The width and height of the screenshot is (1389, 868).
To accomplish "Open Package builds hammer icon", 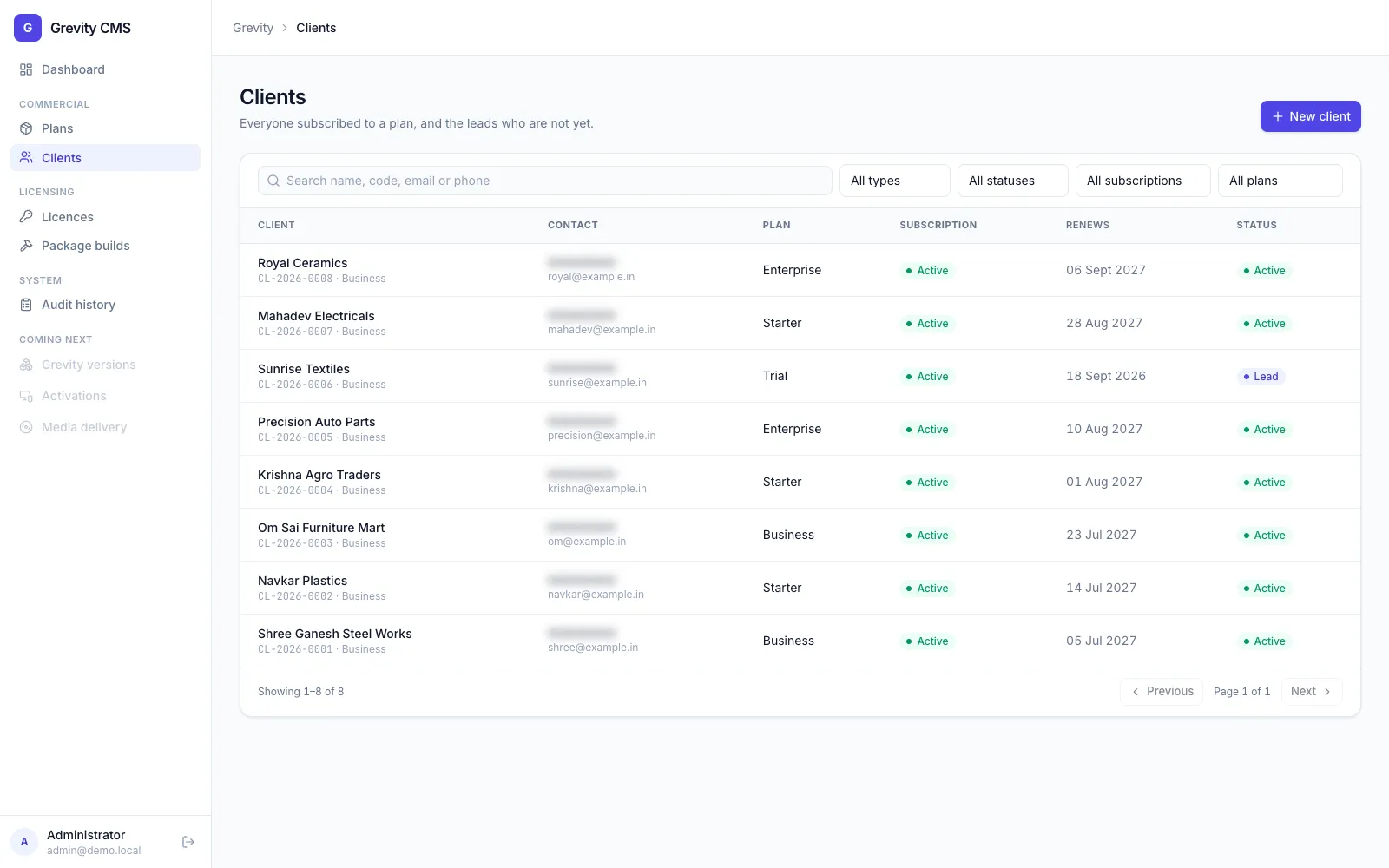I will coord(26,246).
